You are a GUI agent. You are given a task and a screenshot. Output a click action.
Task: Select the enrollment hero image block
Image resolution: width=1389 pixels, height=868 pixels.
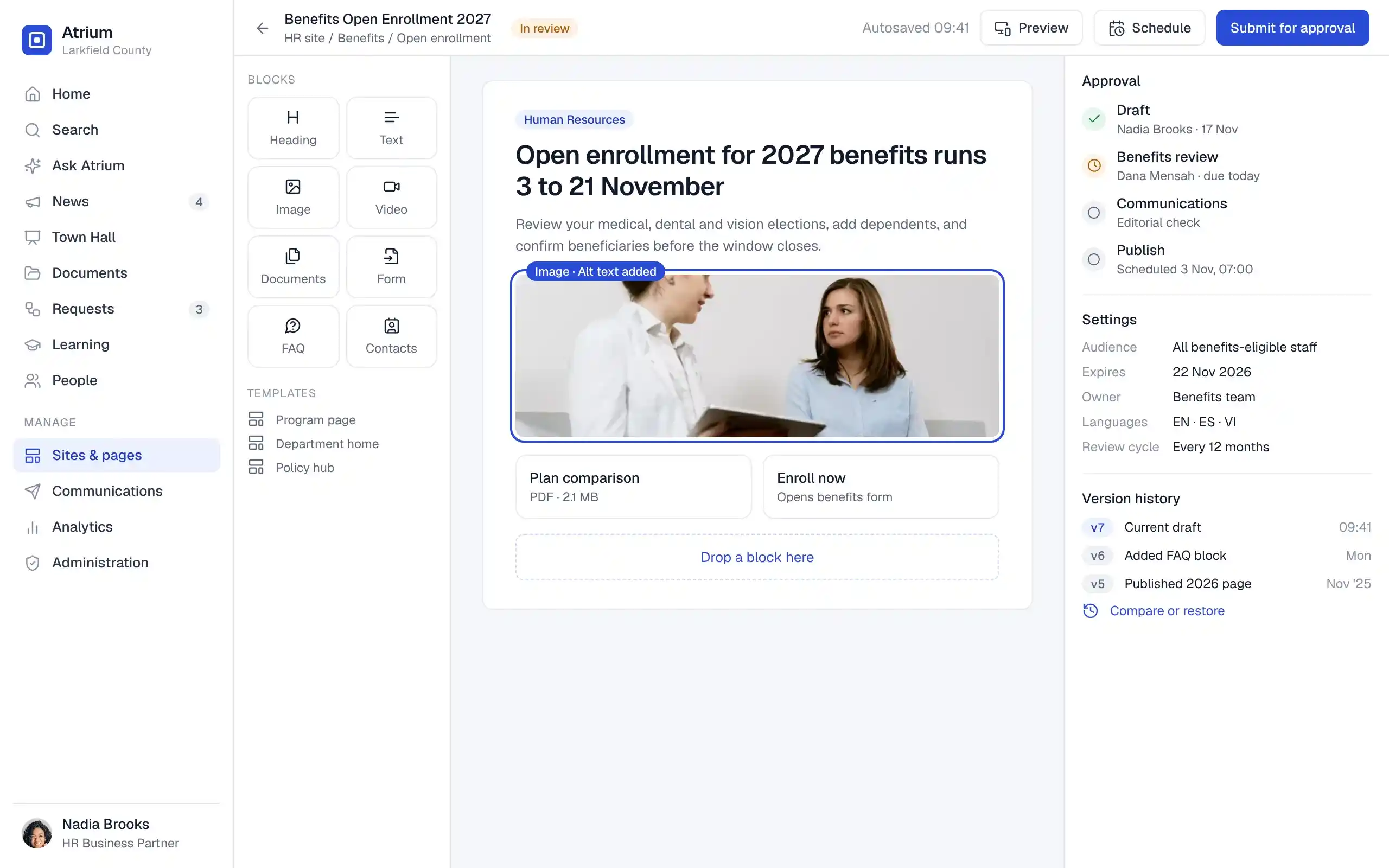(x=757, y=356)
